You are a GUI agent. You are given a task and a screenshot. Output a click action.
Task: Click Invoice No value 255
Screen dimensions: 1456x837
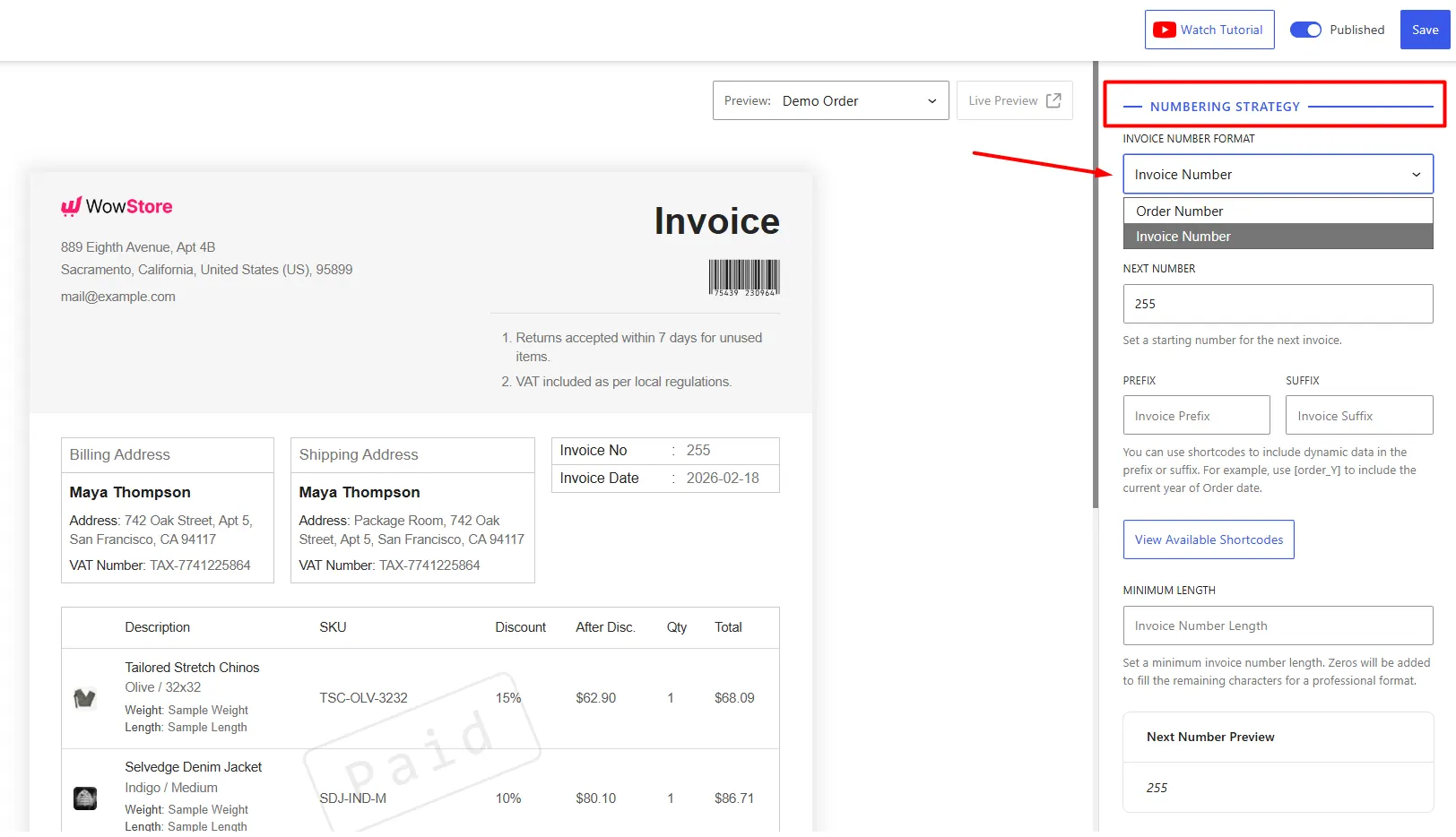coord(698,450)
